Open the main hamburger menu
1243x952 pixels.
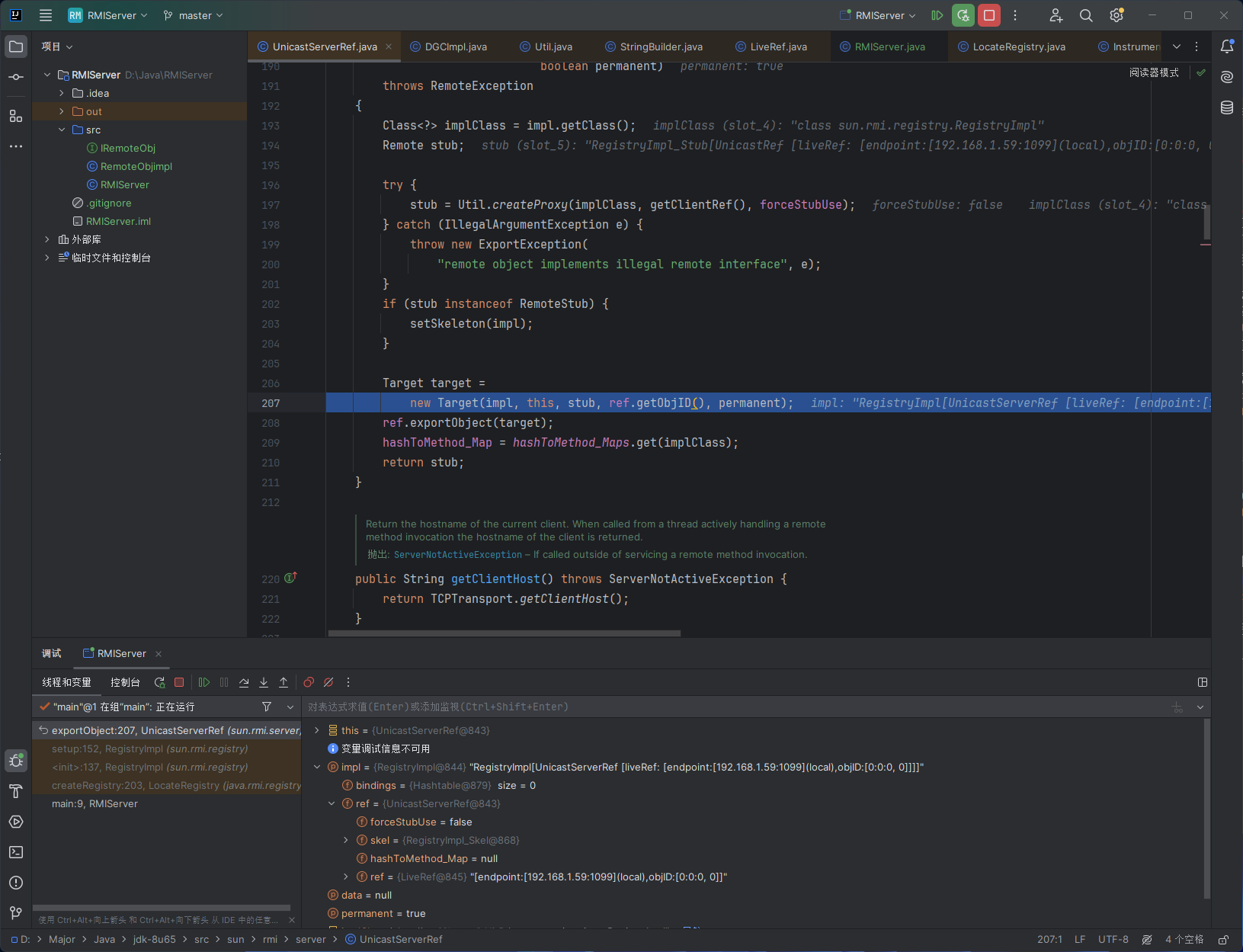46,15
